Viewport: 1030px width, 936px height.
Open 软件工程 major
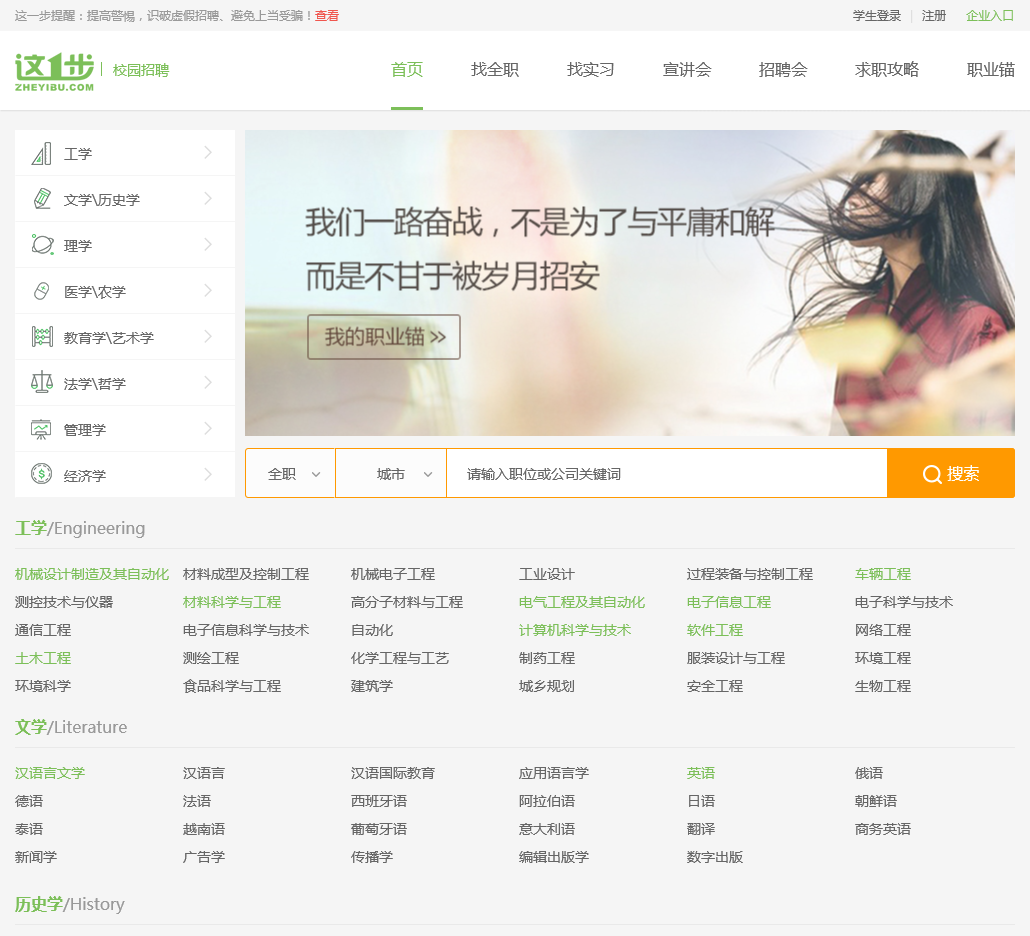715,630
